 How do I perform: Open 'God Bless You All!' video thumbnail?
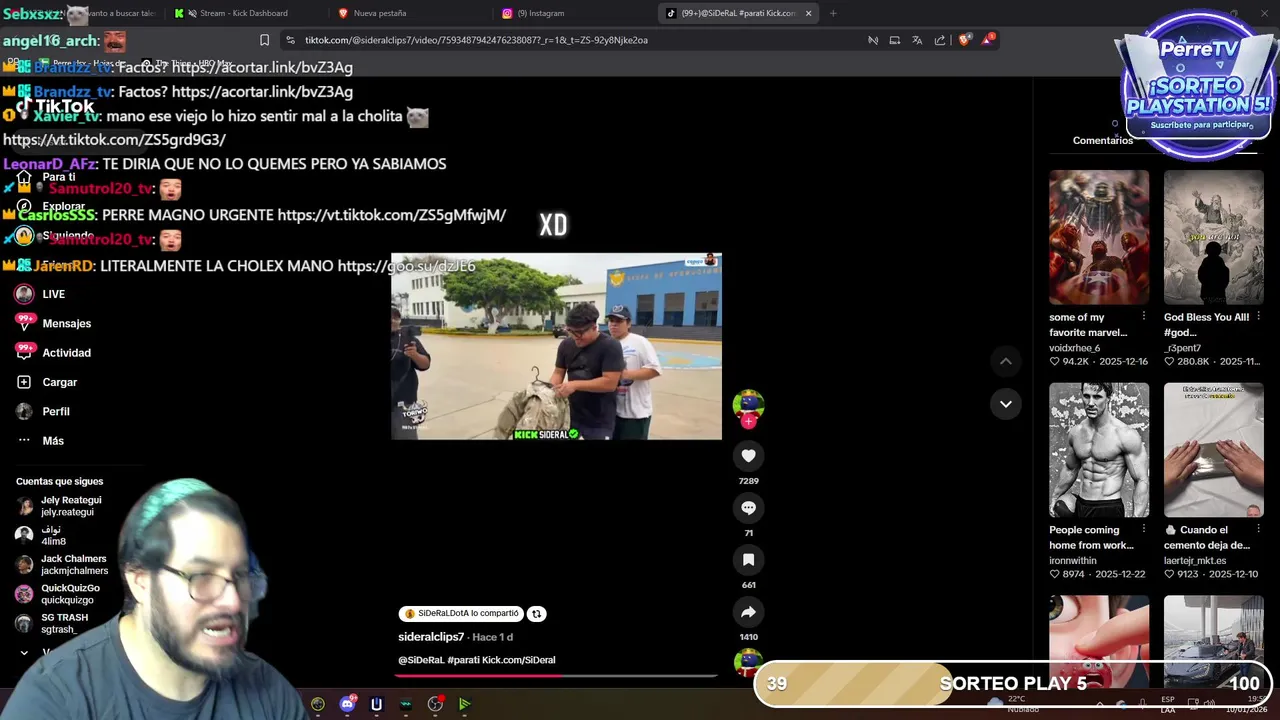(1213, 237)
